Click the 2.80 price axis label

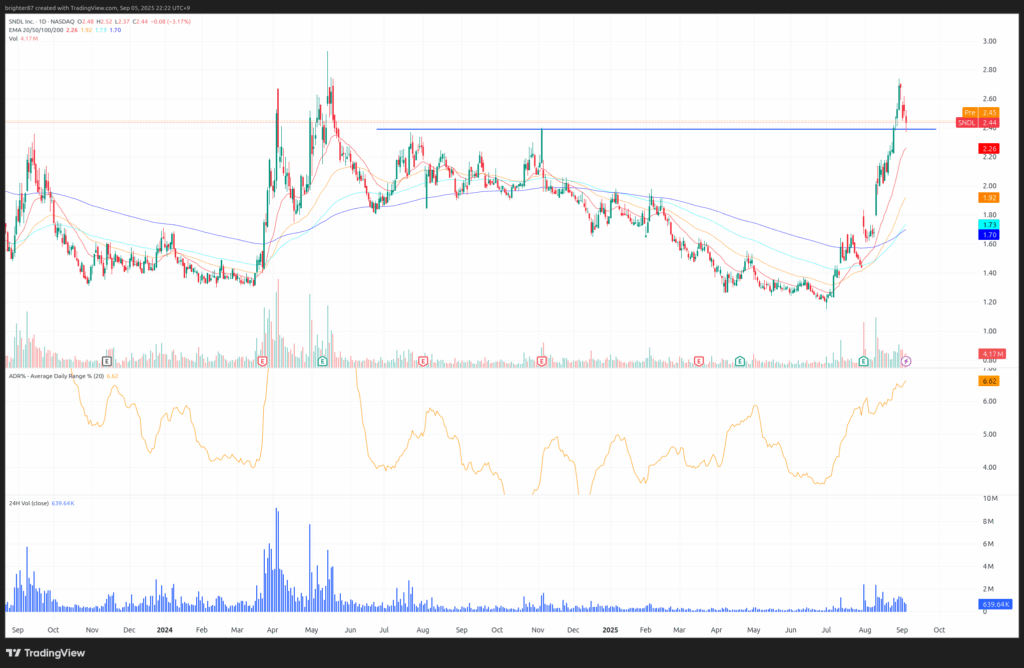[989, 70]
